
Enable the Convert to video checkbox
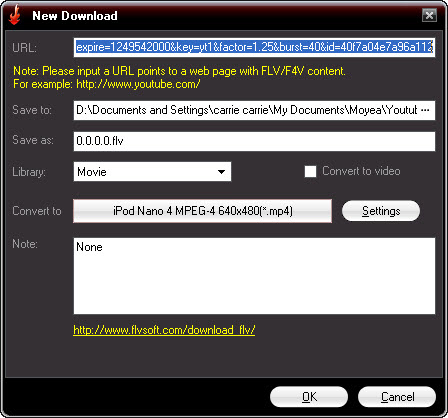310,172
